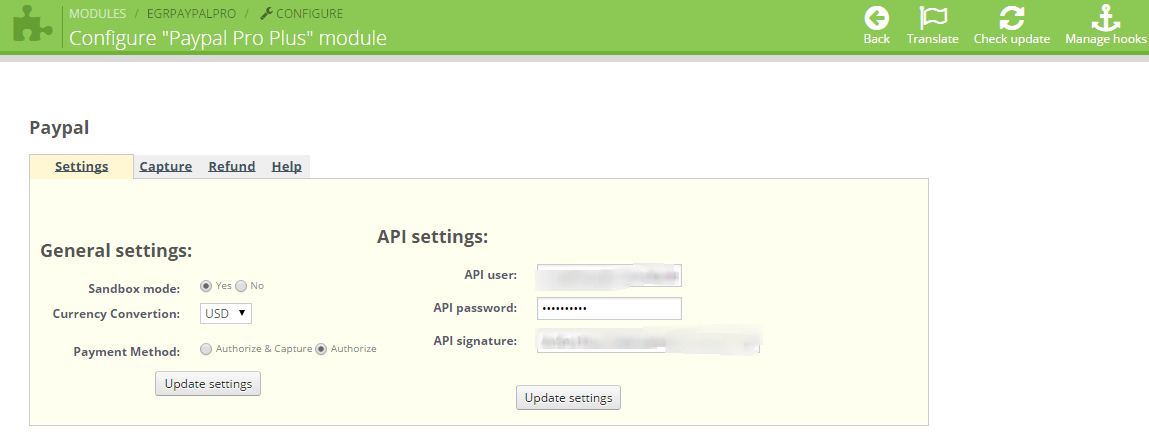Click the puzzle piece module icon

[33, 25]
